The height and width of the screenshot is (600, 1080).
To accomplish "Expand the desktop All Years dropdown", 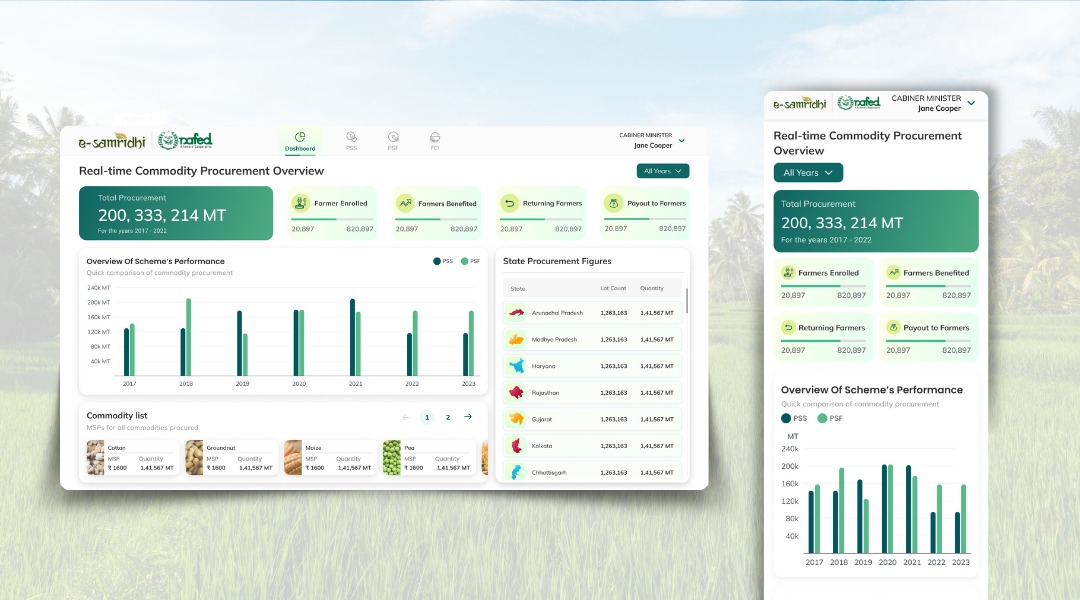I will (x=663, y=171).
